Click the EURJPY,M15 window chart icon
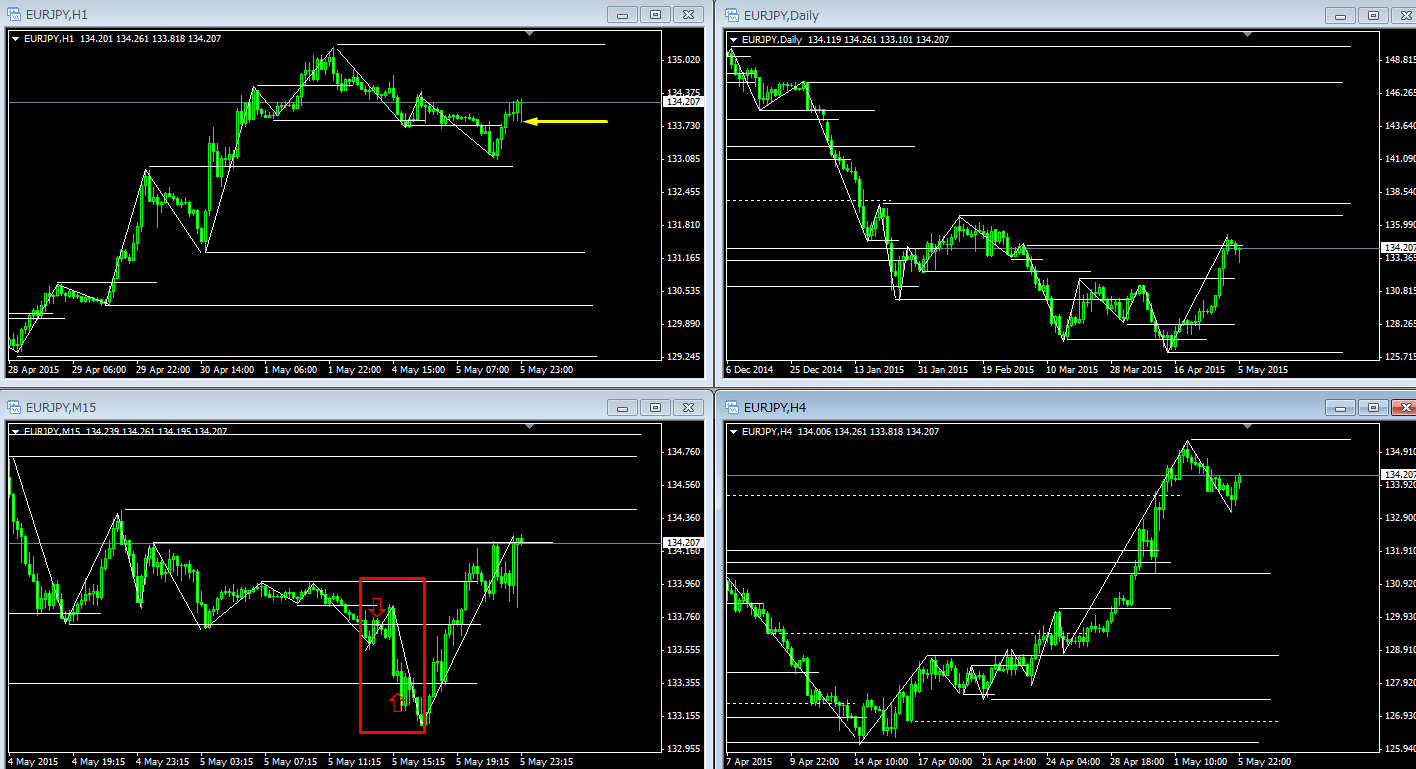1416x769 pixels. [14, 407]
